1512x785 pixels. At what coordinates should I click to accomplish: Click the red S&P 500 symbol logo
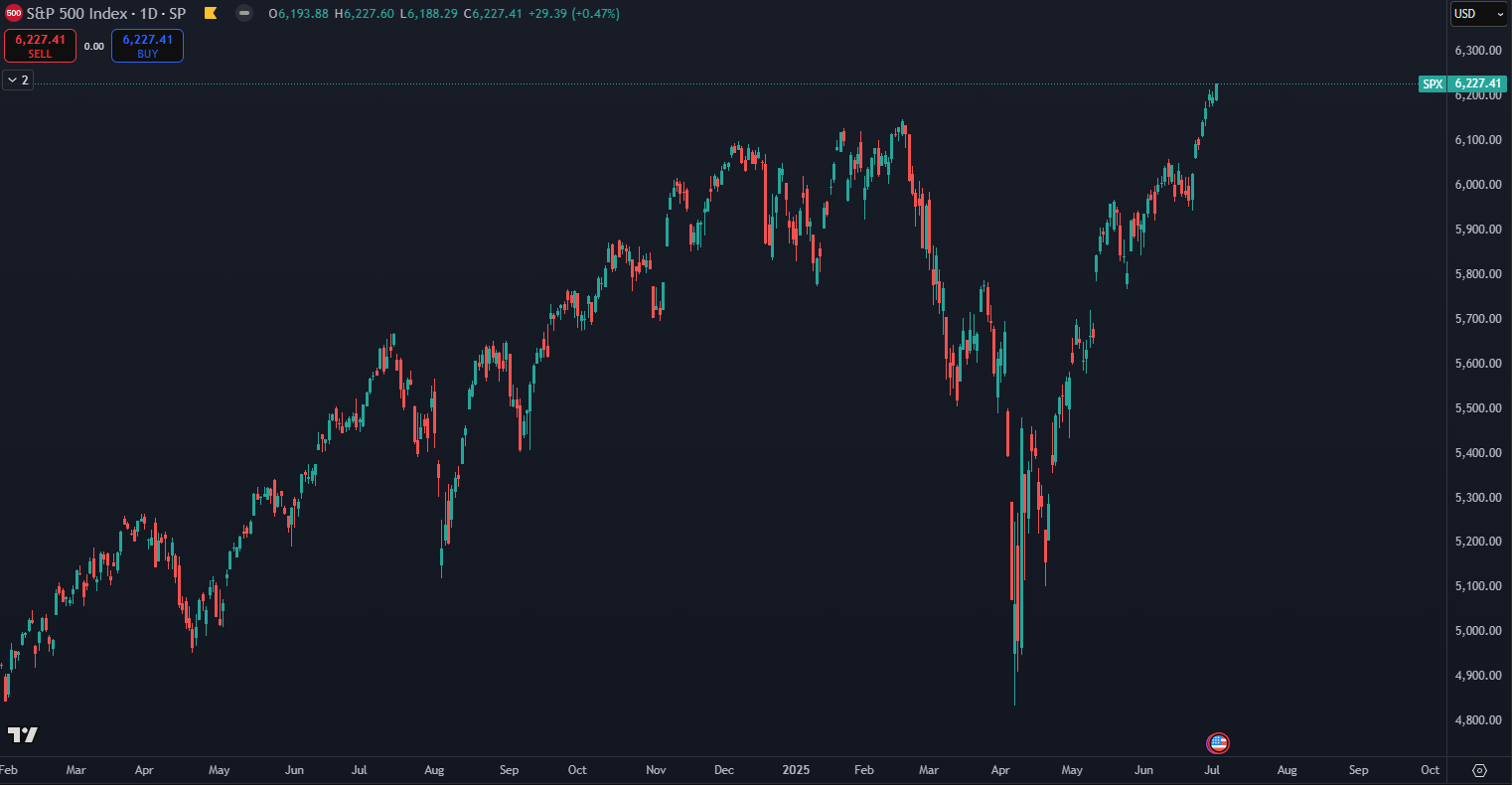[x=14, y=13]
